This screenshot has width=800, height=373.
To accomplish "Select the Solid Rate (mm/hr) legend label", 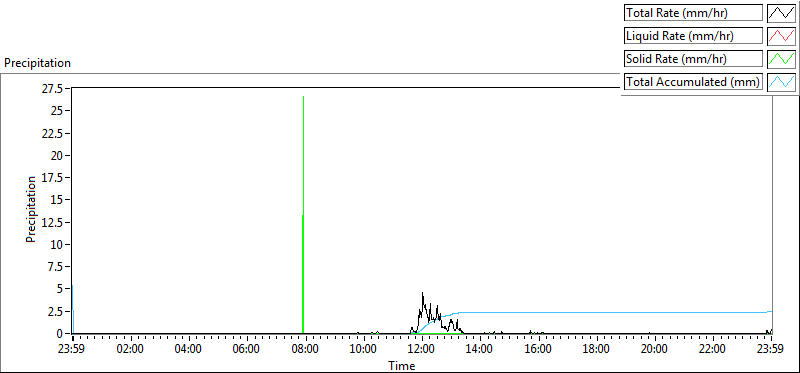I will [693, 59].
